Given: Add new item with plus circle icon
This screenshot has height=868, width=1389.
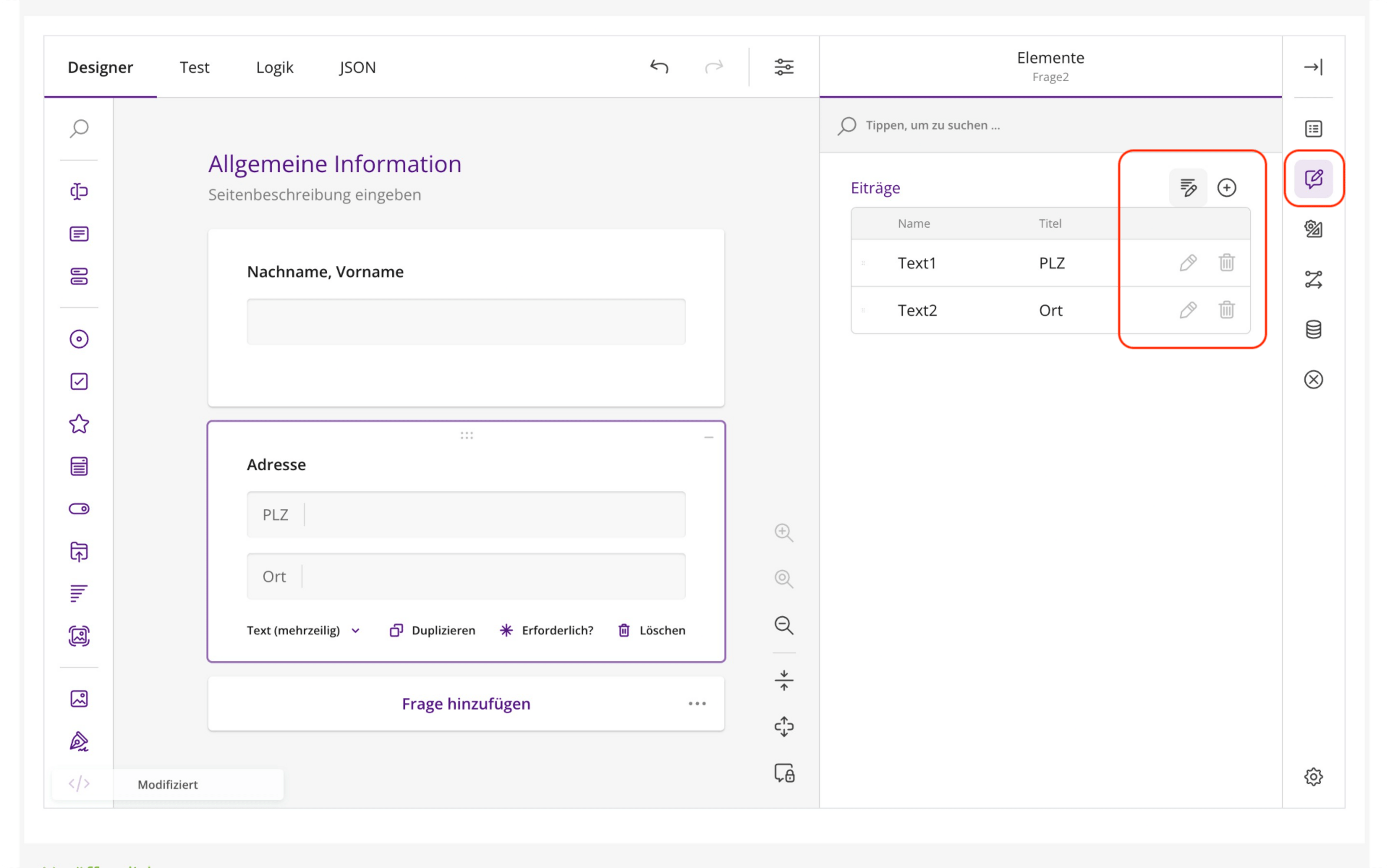Looking at the screenshot, I should (x=1227, y=188).
